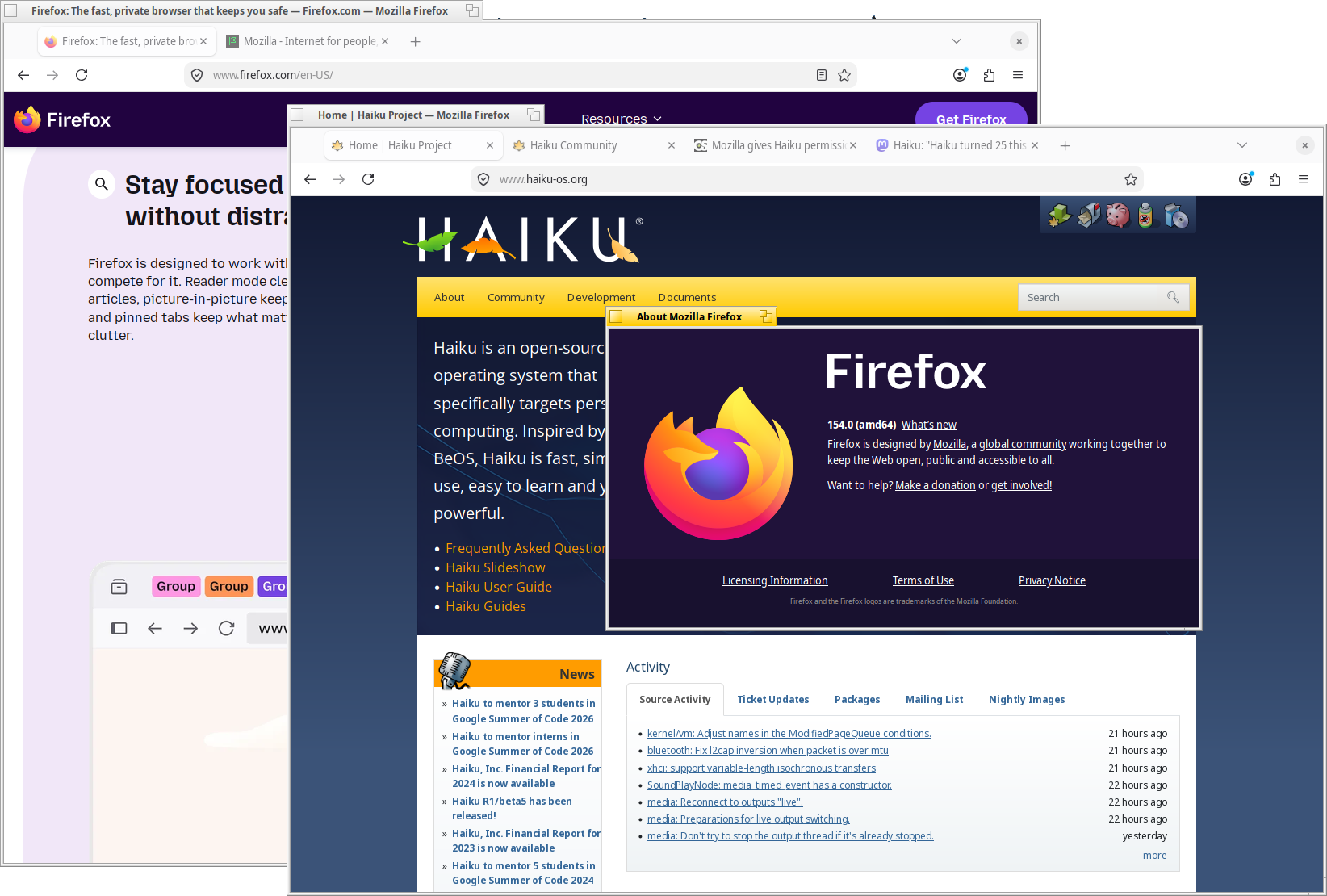Click the magnifier icon beside 'Stay focused'
1327x896 pixels.
point(102,184)
